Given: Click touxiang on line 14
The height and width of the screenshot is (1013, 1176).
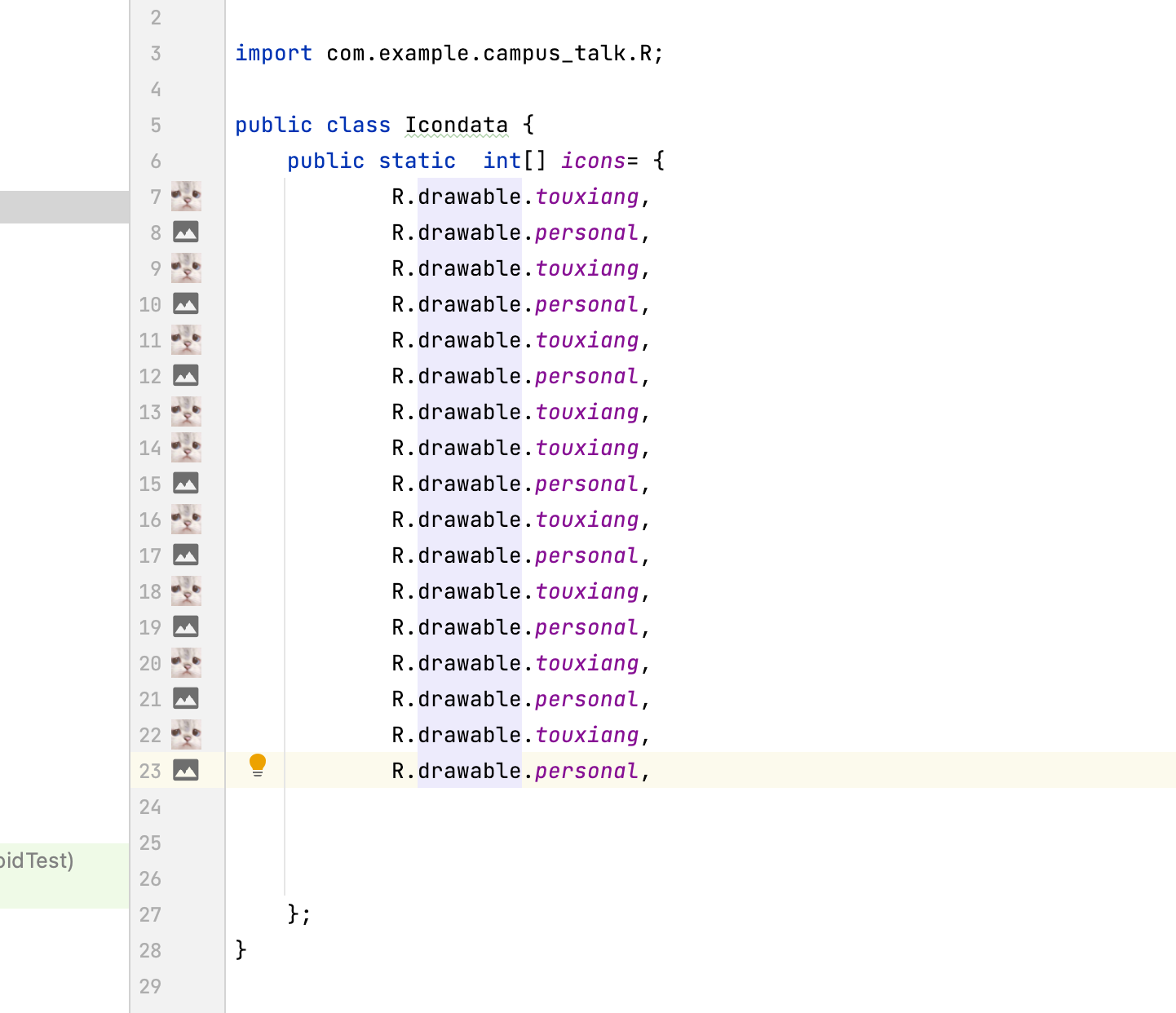Looking at the screenshot, I should click(587, 448).
